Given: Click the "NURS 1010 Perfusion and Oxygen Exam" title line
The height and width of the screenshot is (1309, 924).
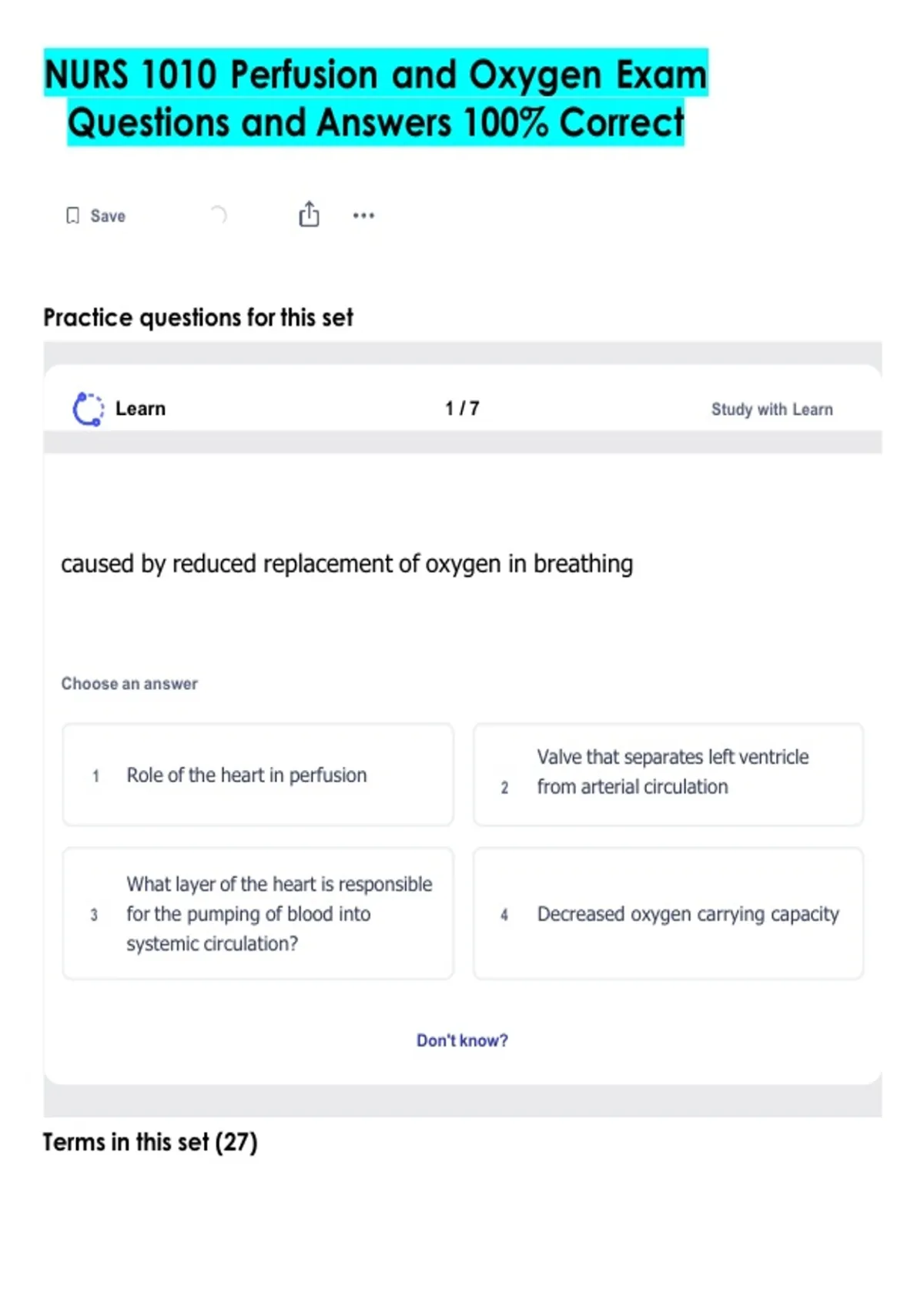Looking at the screenshot, I should [x=376, y=75].
